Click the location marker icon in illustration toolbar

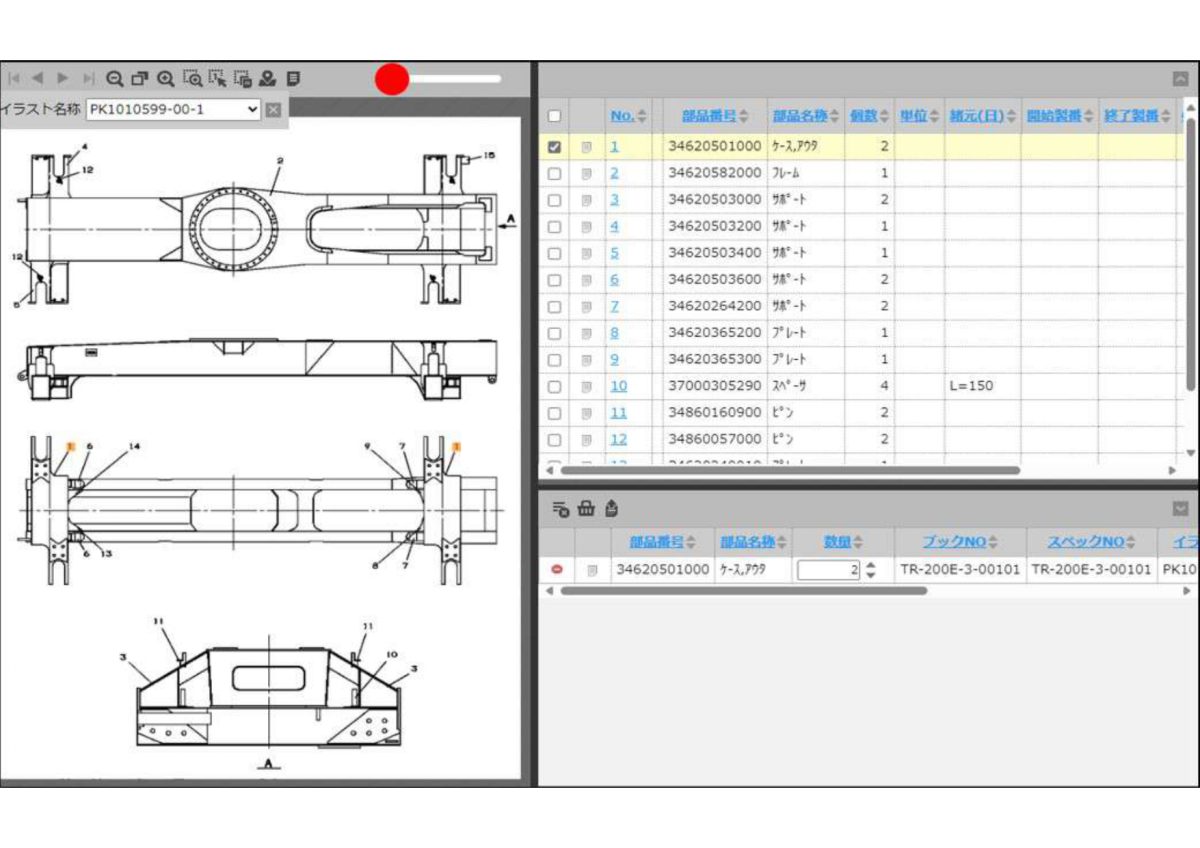(x=268, y=78)
